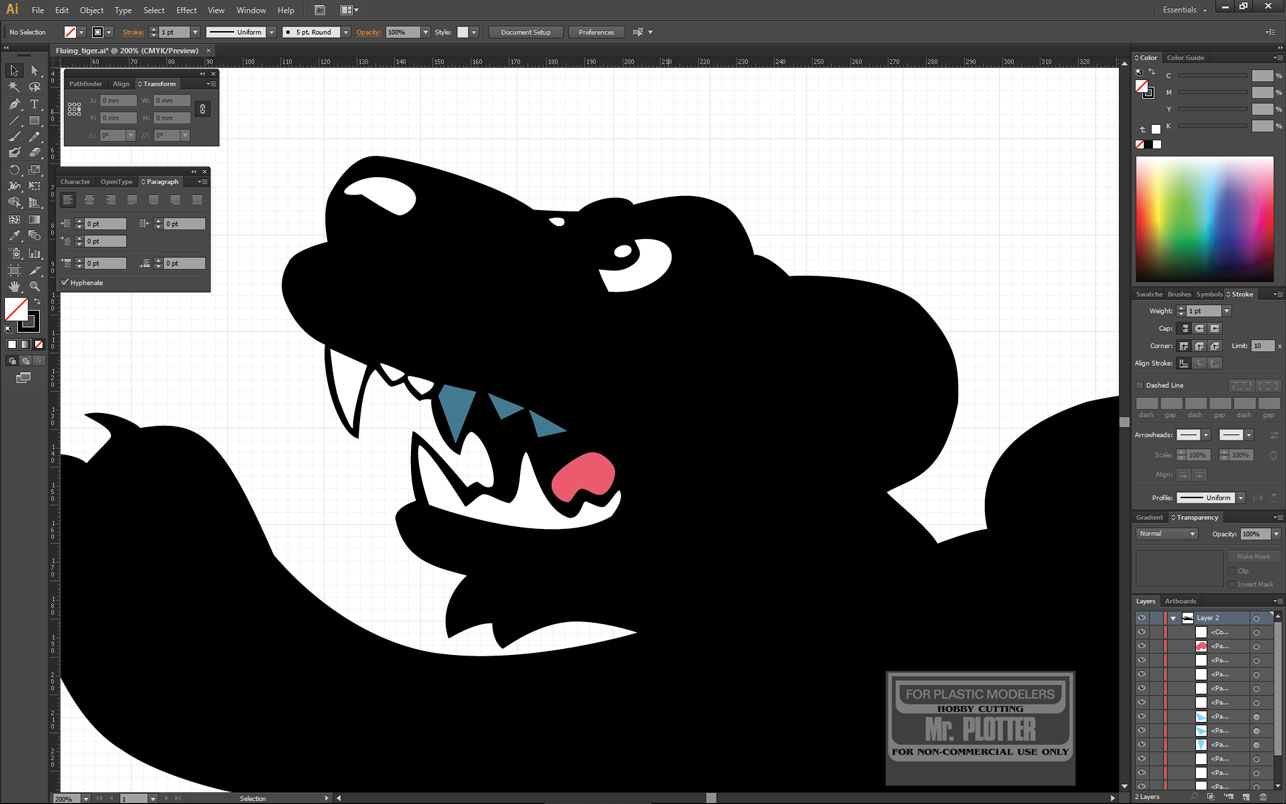Select the Pencil tool

click(34, 137)
